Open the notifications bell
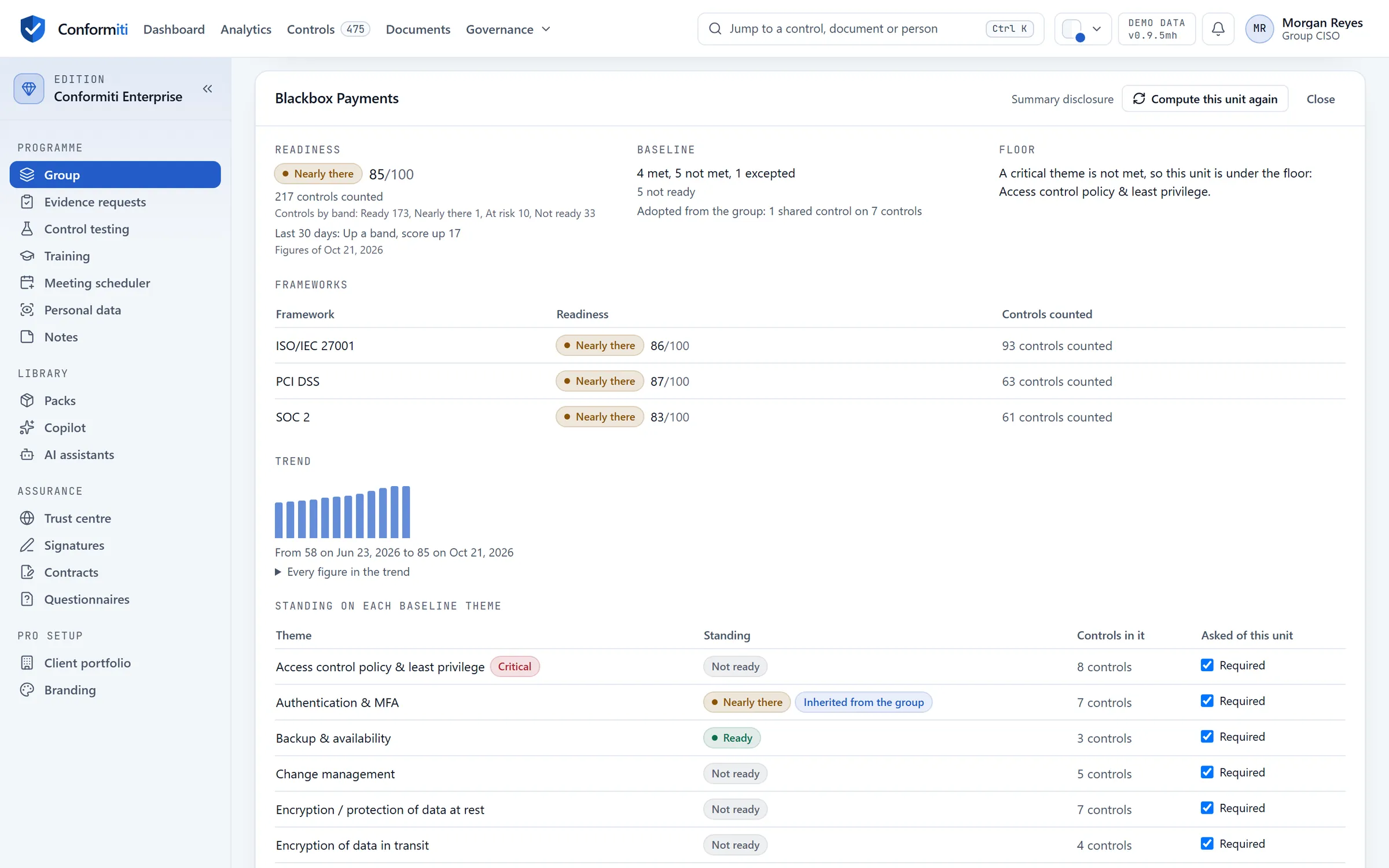 point(1218,28)
